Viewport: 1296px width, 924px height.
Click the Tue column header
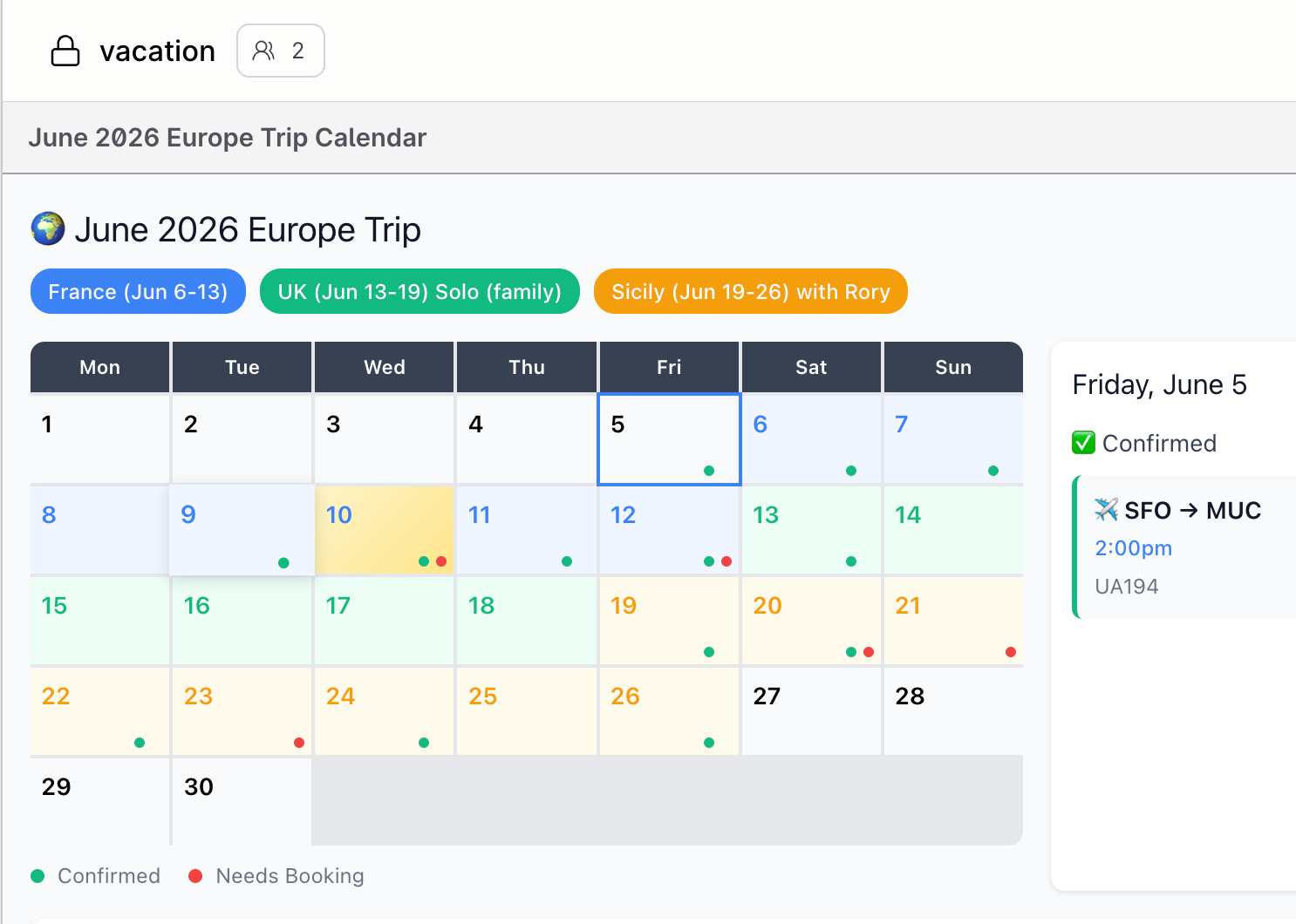click(242, 367)
